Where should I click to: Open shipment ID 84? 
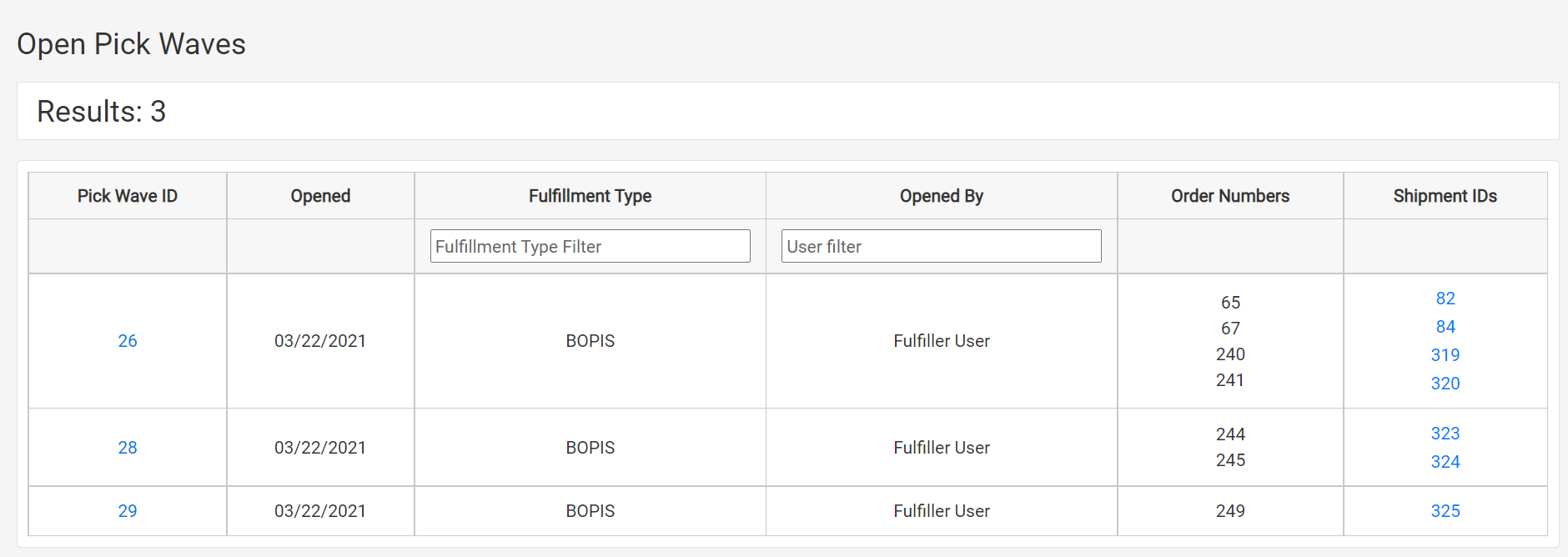[1445, 327]
